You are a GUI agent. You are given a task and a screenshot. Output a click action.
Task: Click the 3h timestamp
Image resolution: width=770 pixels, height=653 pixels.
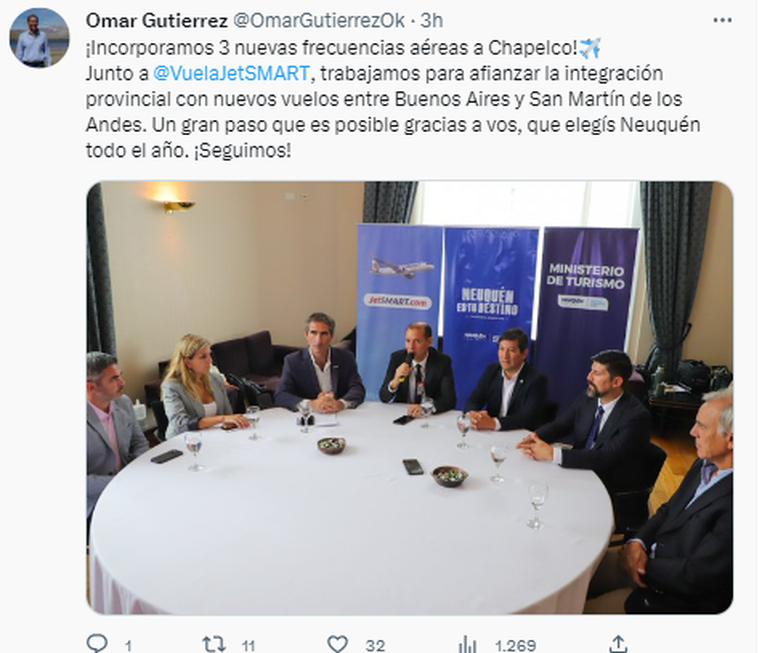(432, 21)
